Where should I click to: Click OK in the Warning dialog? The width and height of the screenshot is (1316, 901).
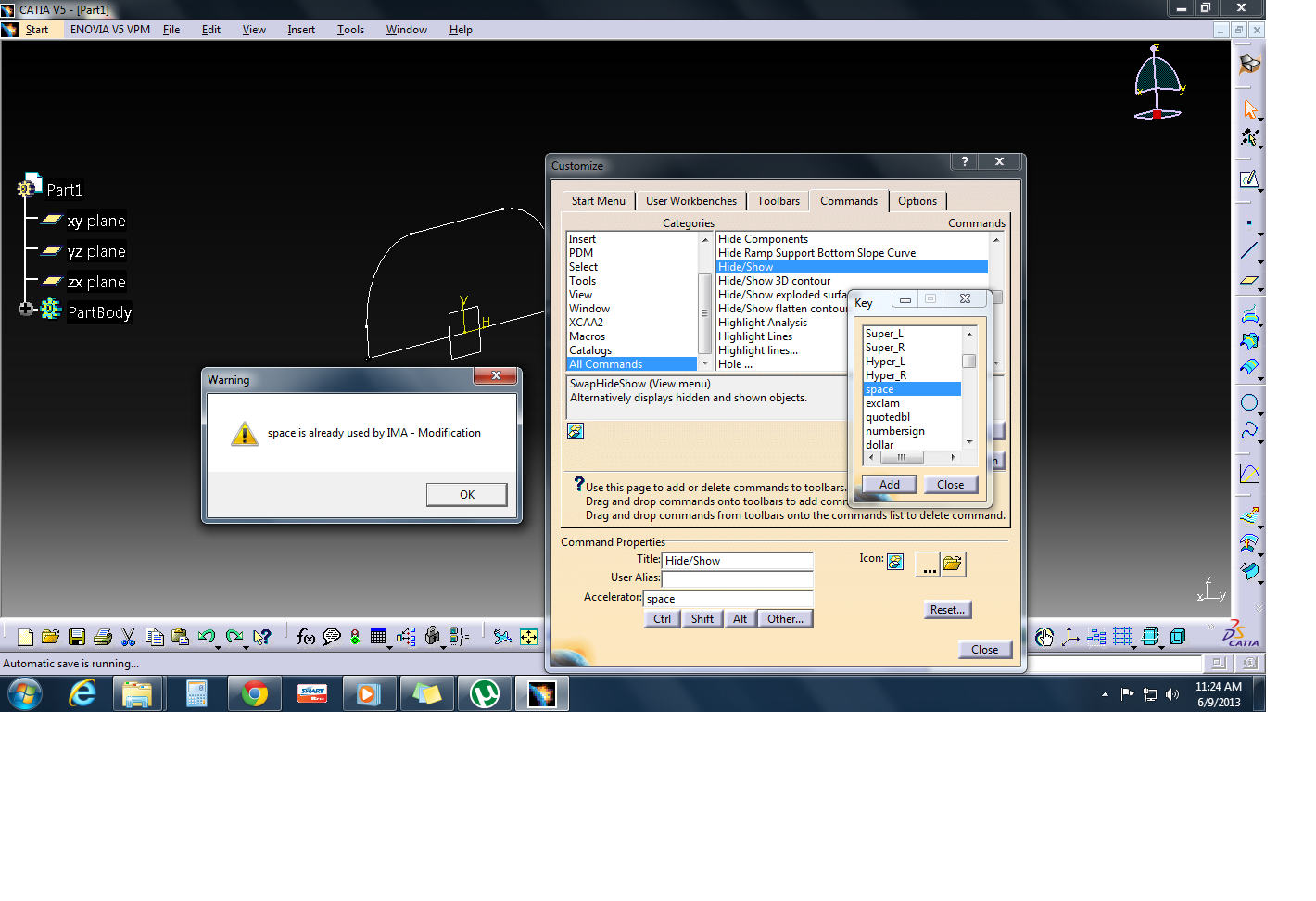click(467, 495)
